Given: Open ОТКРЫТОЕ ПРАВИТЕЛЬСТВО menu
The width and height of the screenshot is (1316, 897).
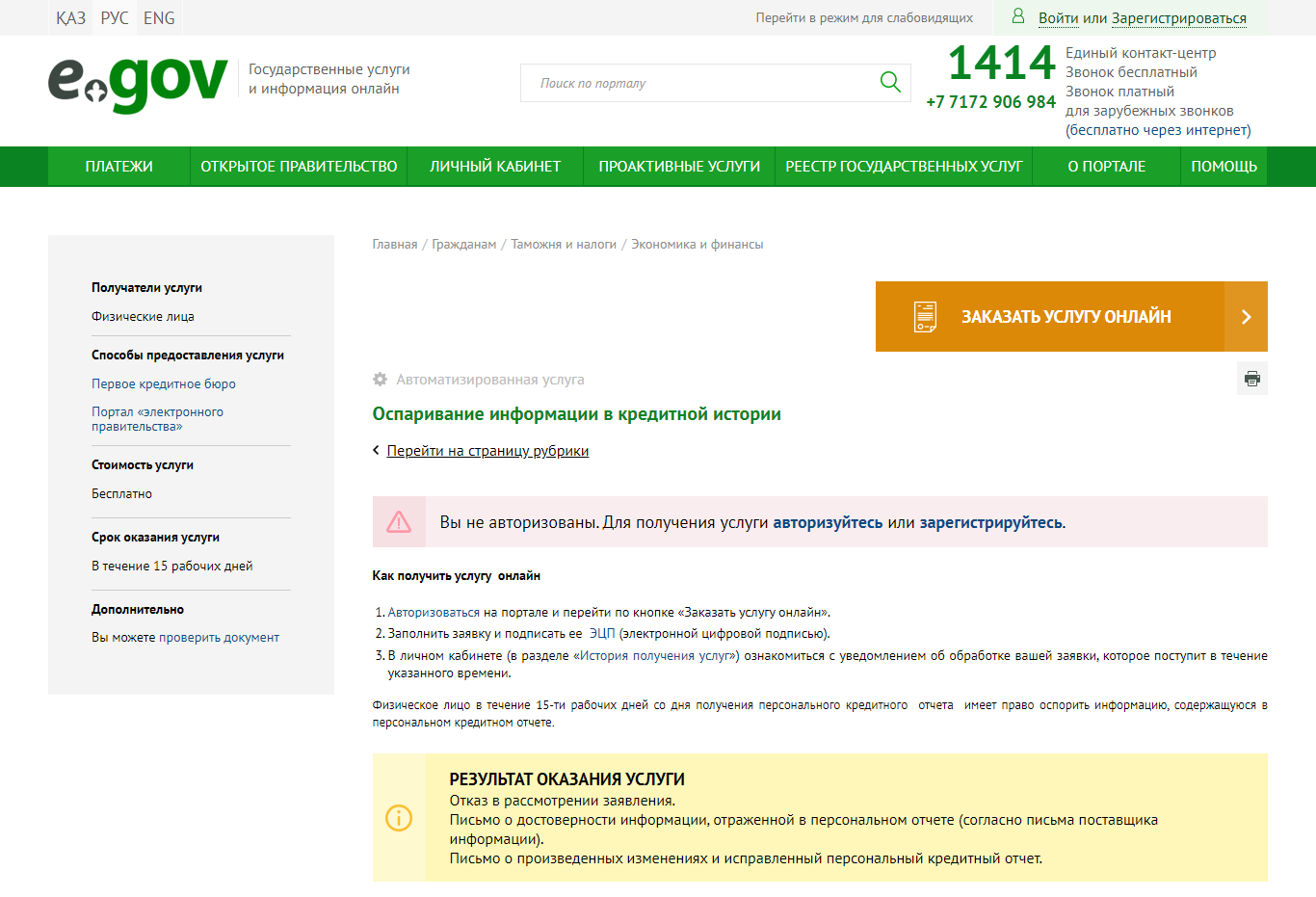Looking at the screenshot, I should click(299, 167).
